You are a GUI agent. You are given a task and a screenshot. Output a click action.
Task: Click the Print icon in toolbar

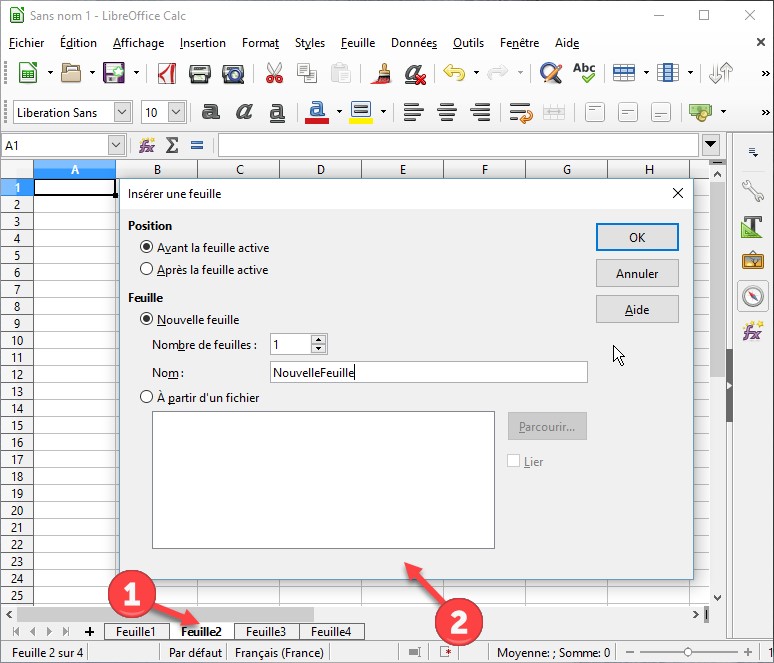(x=200, y=73)
